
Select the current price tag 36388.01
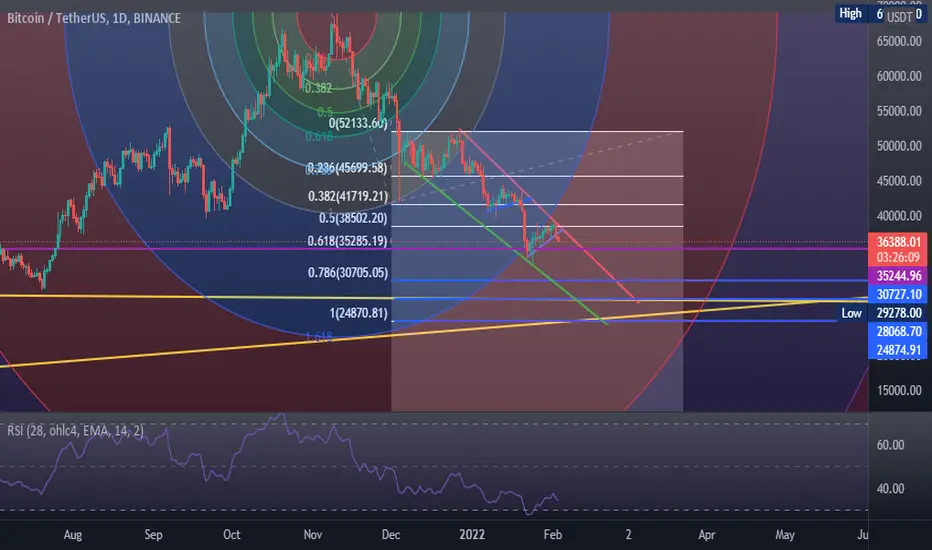898,241
